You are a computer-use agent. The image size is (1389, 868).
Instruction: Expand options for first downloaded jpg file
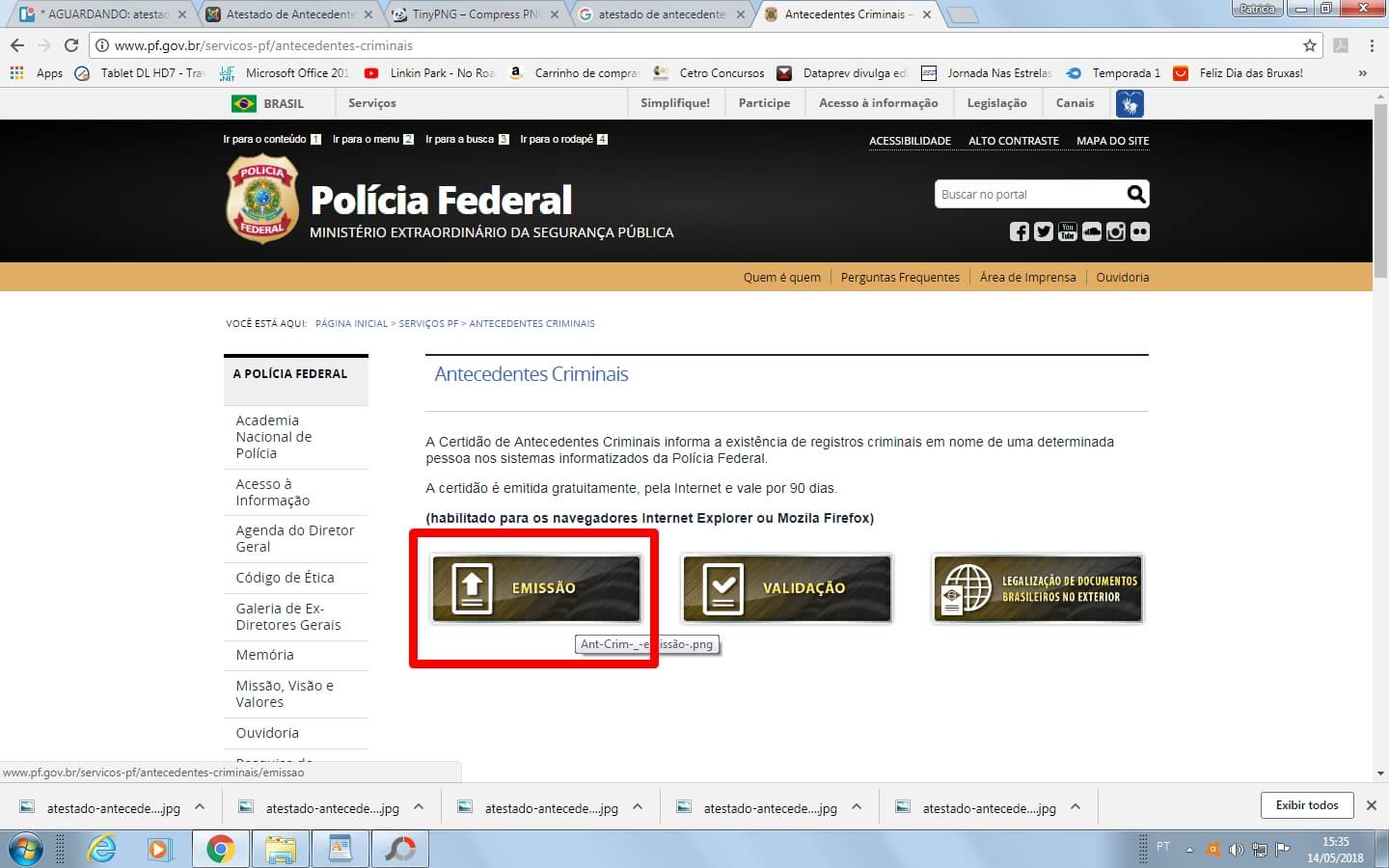200,807
